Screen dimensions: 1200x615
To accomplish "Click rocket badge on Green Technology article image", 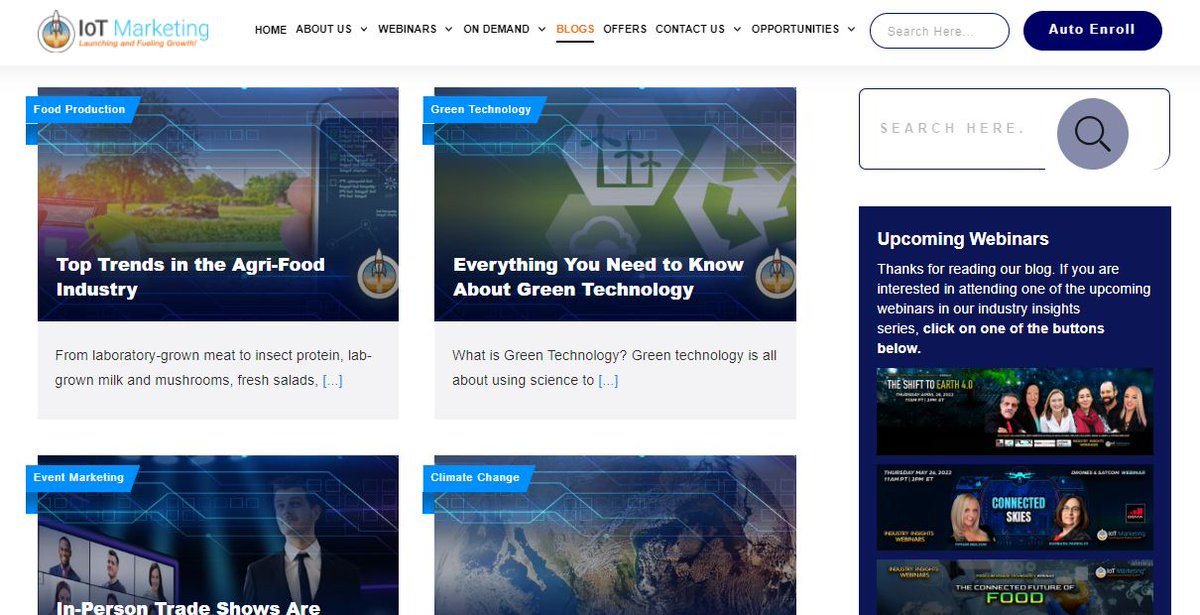I will (x=776, y=272).
